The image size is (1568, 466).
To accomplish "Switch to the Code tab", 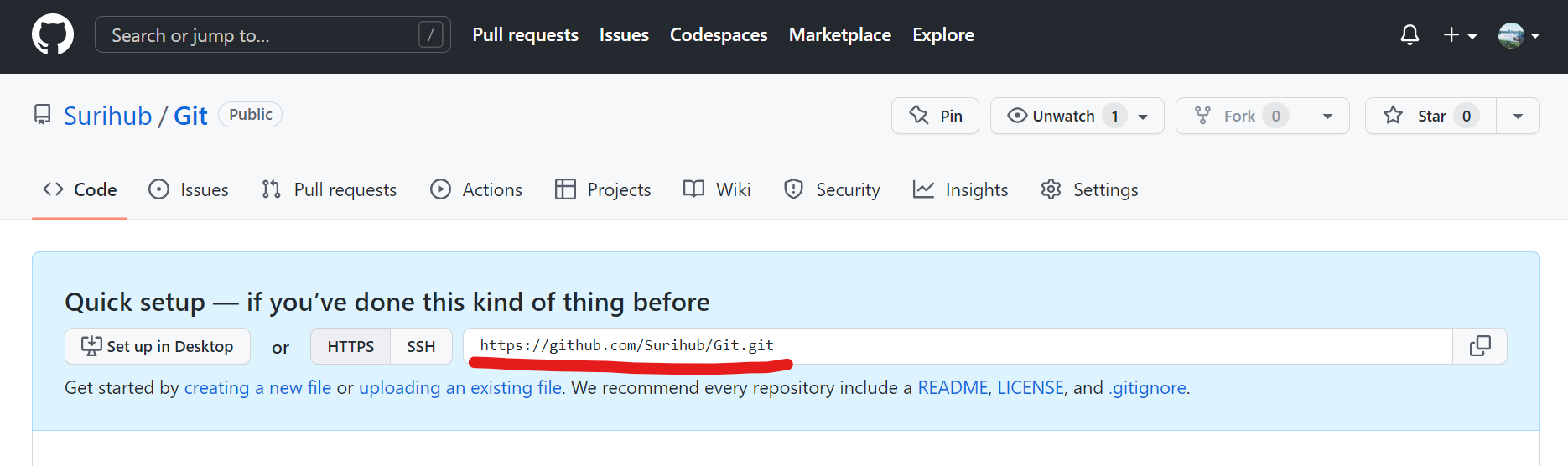I will [80, 189].
